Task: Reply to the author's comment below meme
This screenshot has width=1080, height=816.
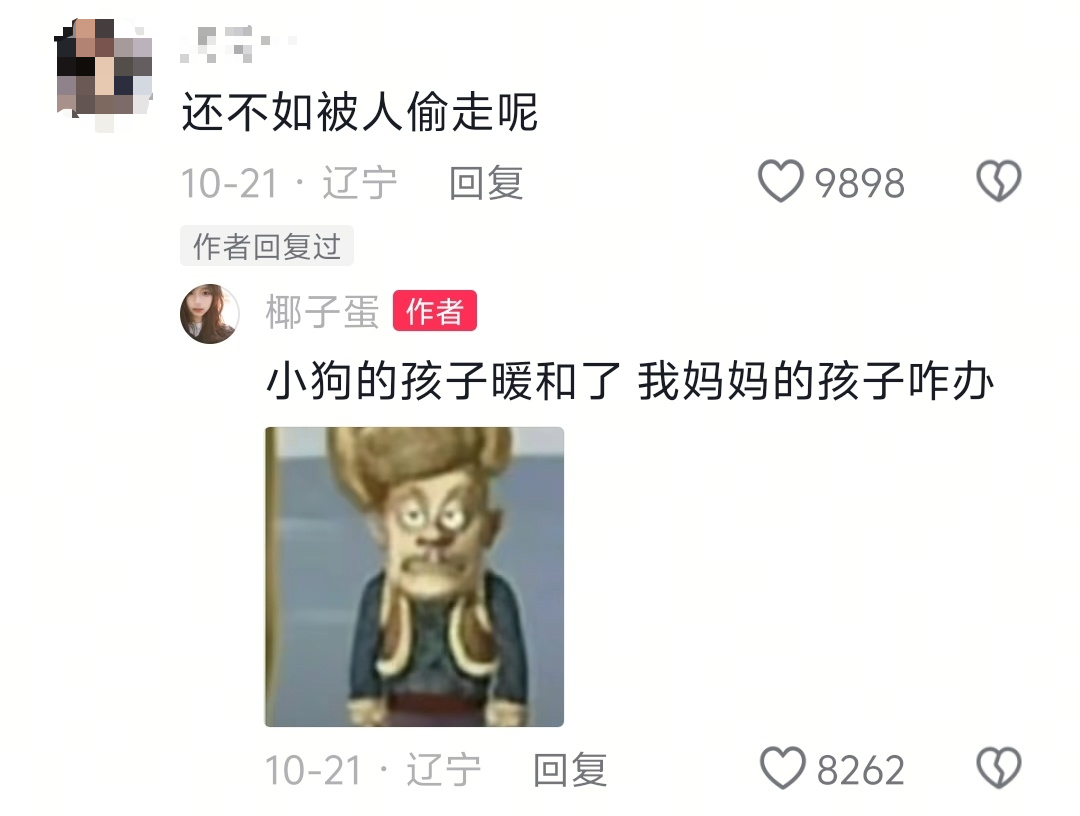Action: pos(570,770)
